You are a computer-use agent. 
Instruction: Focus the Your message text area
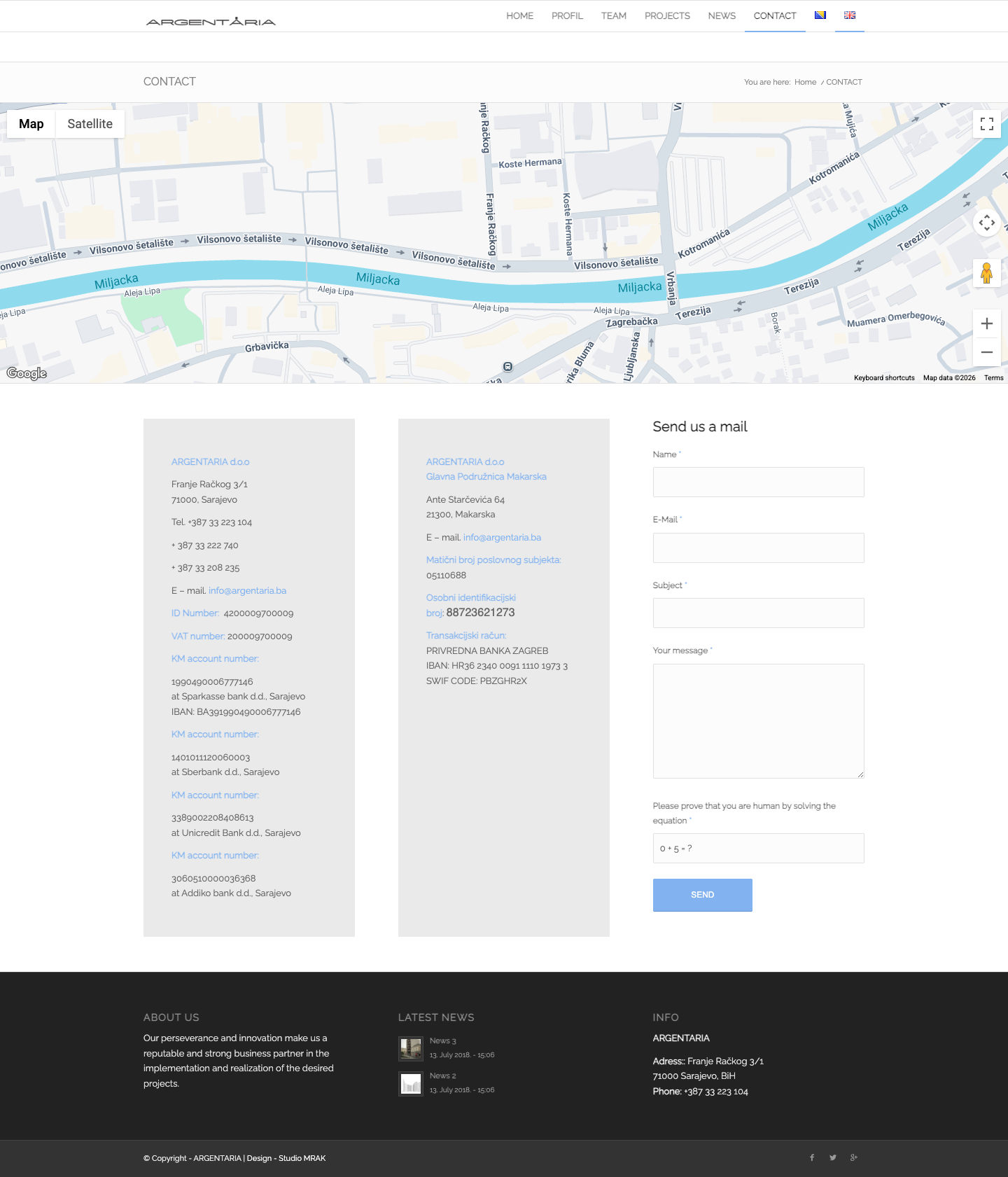pos(759,721)
